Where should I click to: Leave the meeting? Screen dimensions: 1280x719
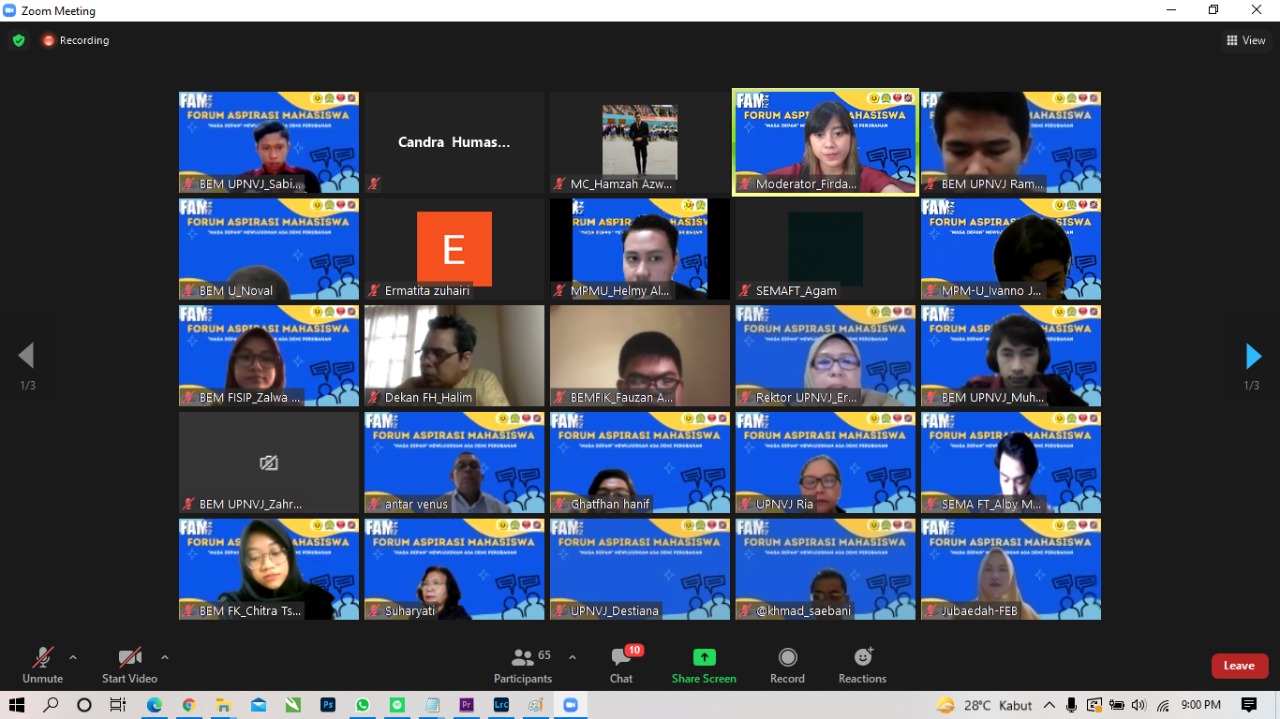(1239, 666)
